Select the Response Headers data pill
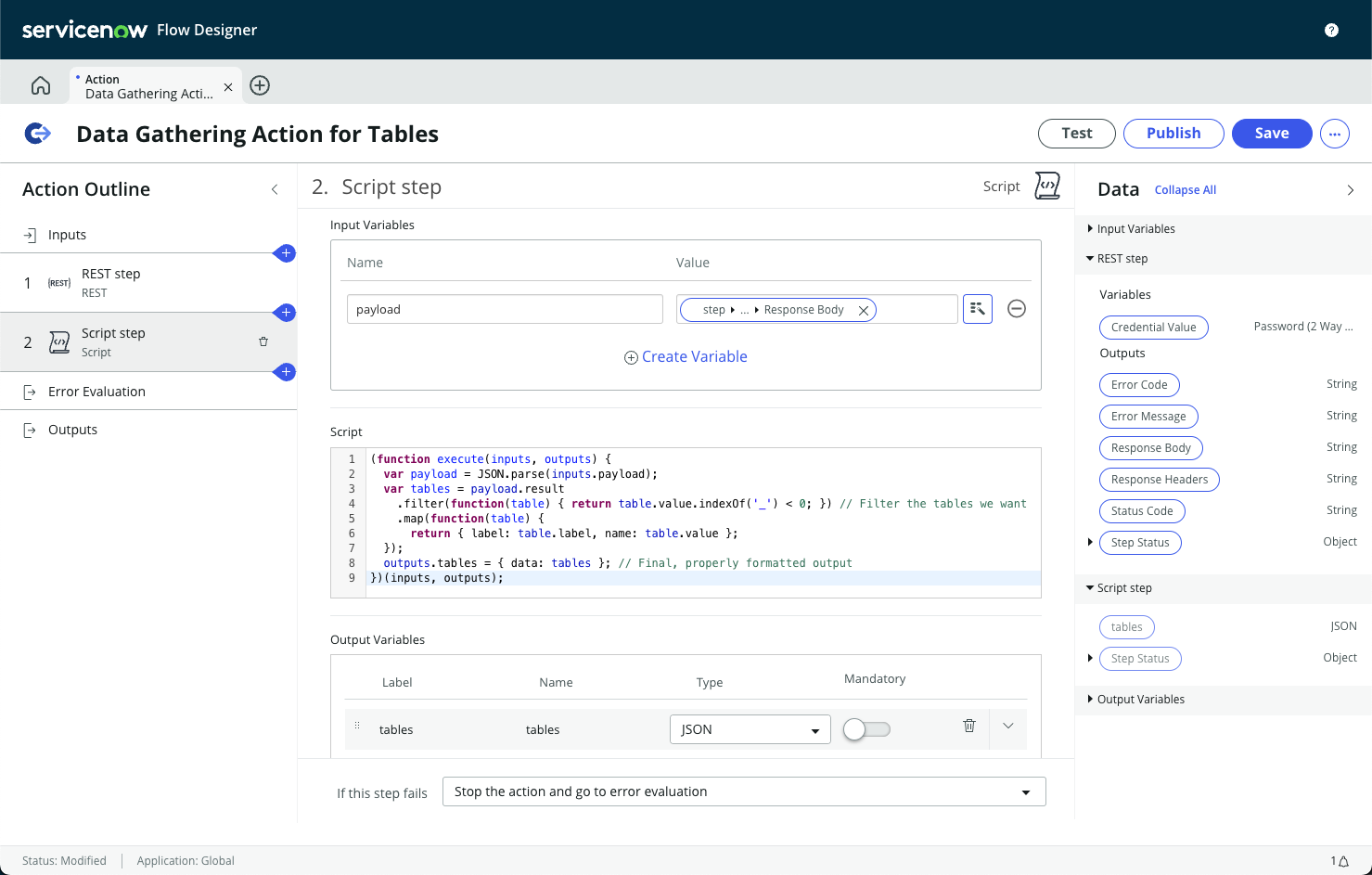1372x875 pixels. point(1160,480)
